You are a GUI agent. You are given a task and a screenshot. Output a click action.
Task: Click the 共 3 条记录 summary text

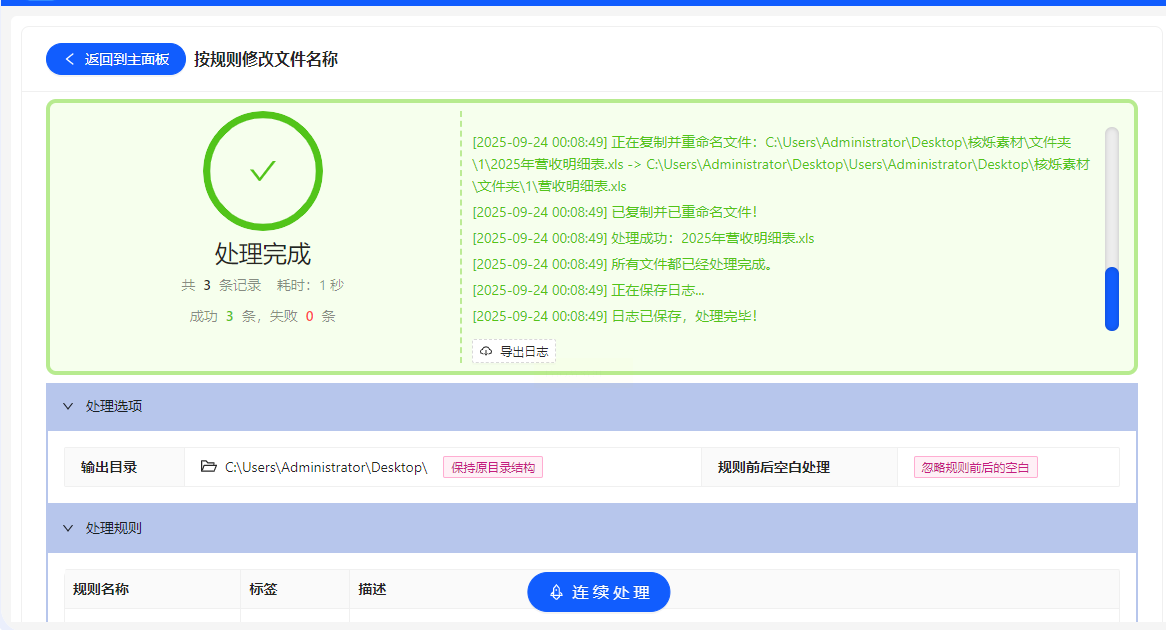[222, 285]
